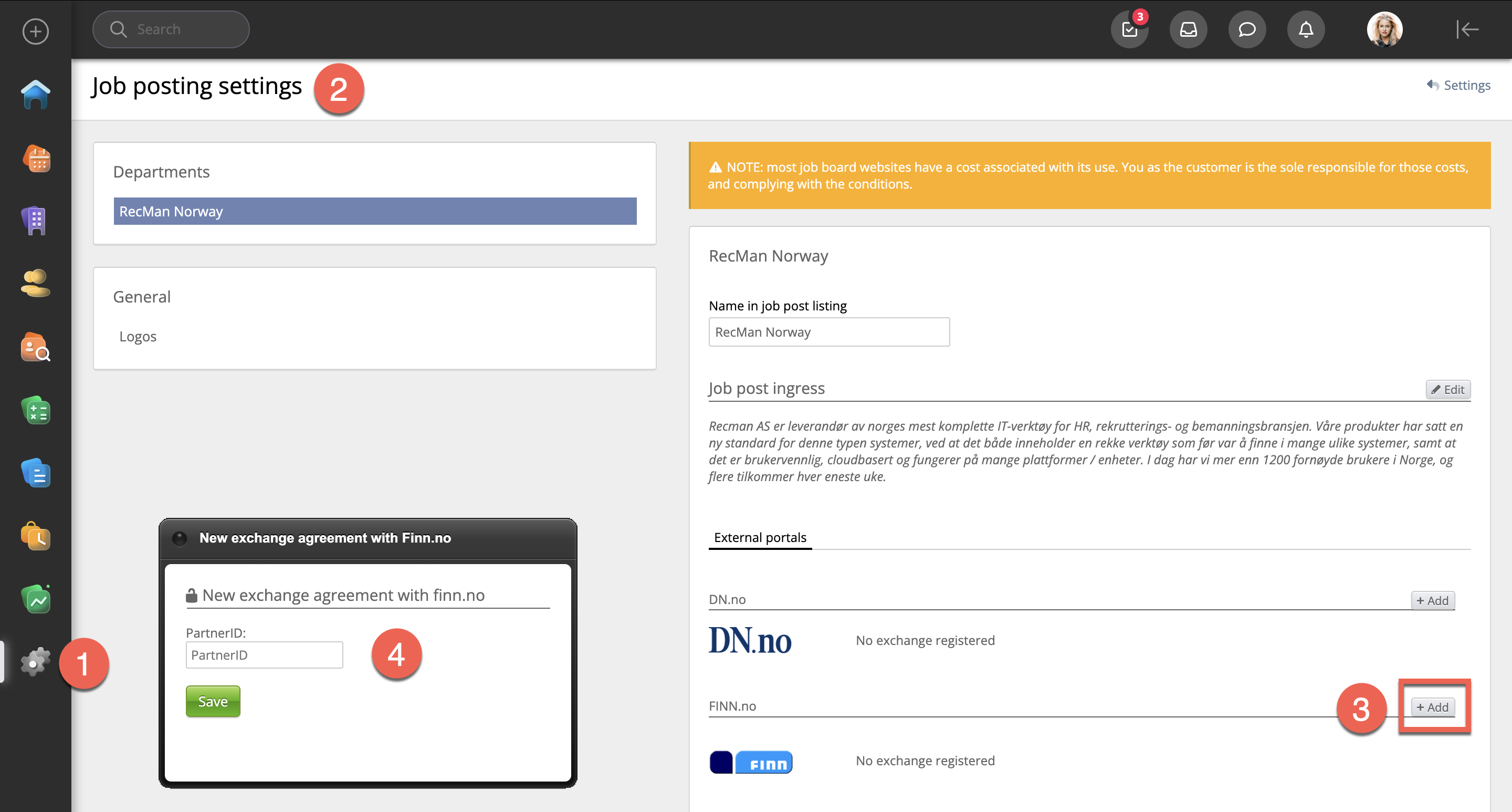The width and height of the screenshot is (1512, 812).
Task: Click the 'RecMan Norway' section heading
Action: [x=768, y=255]
